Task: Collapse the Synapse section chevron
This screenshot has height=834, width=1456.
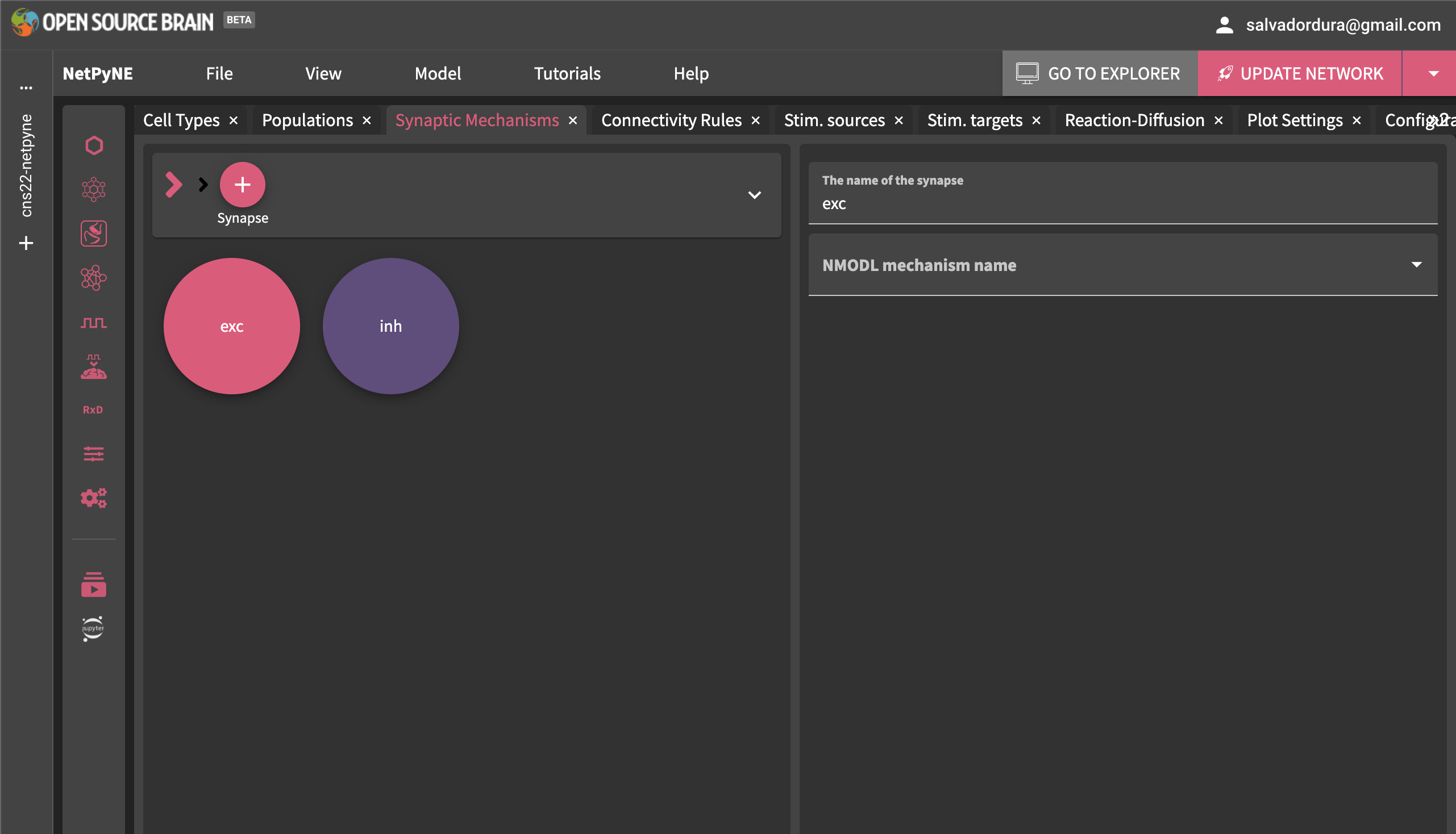Action: [x=755, y=195]
